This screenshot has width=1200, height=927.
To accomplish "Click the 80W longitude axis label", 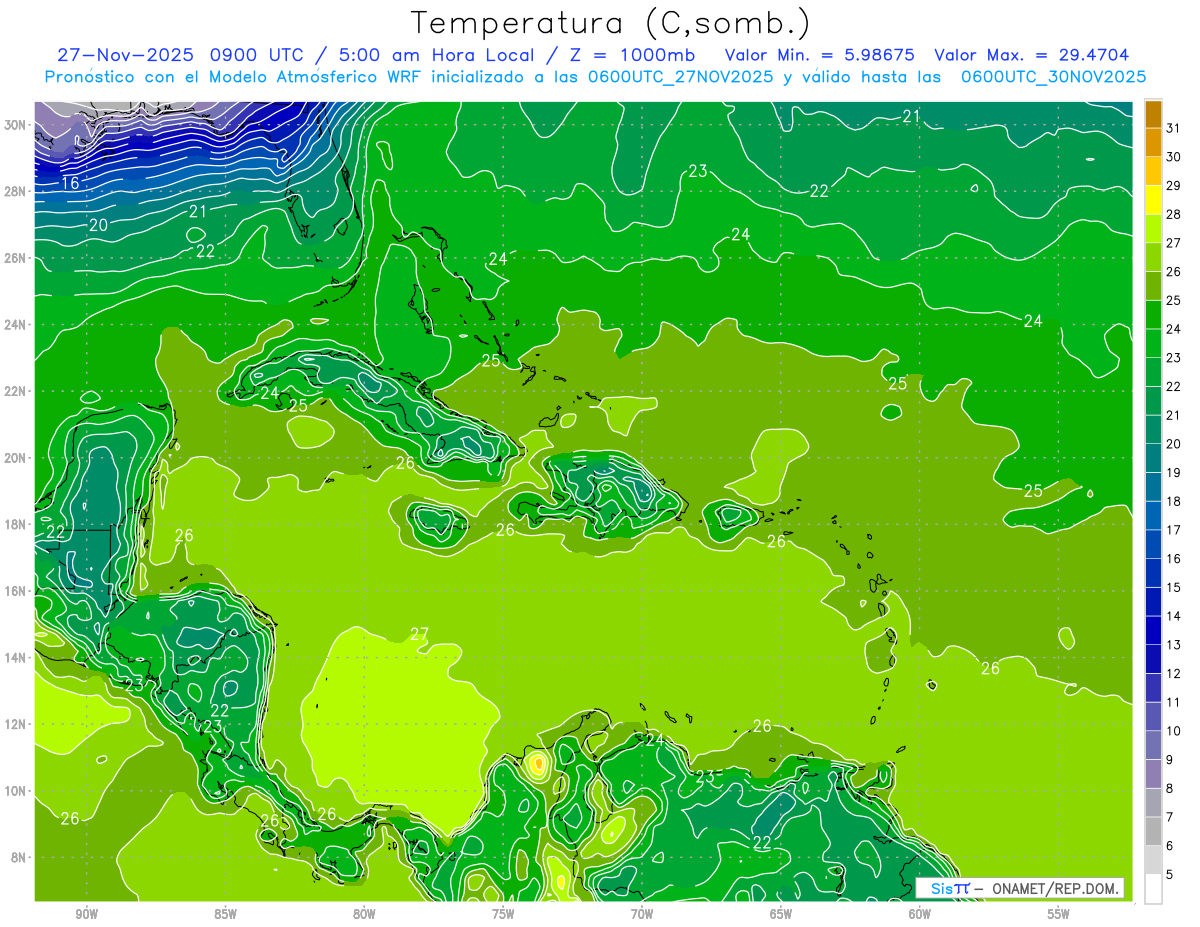I will (364, 914).
